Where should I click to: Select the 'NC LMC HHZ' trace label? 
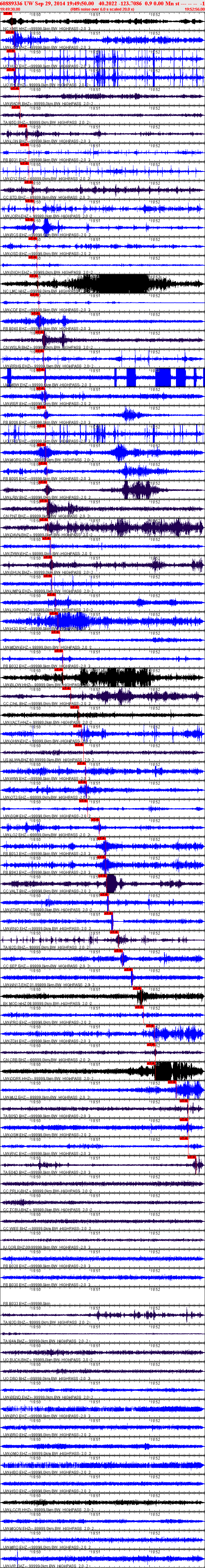(15, 291)
